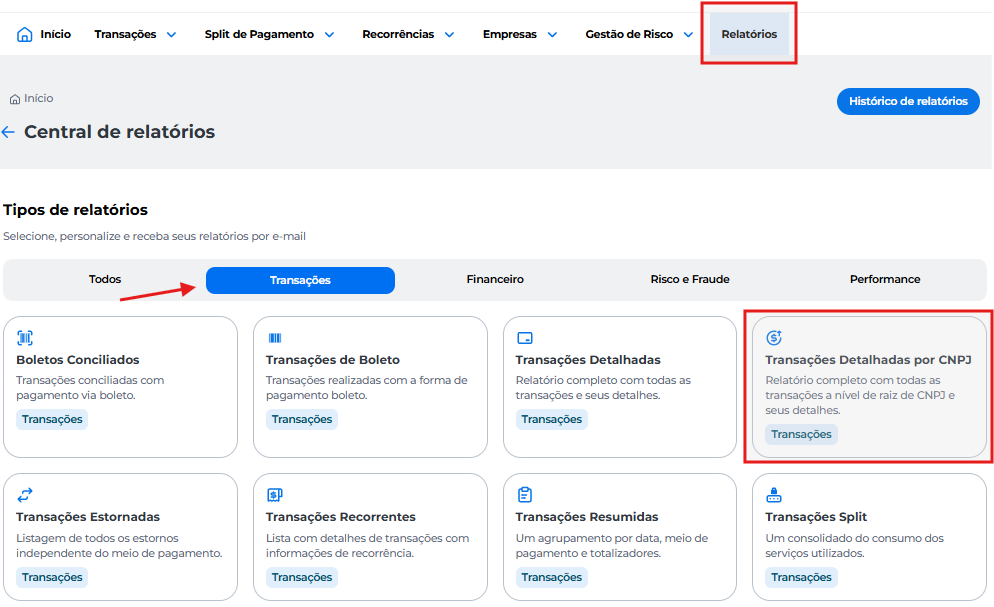Switch to the Todos report filter tab

click(x=105, y=279)
